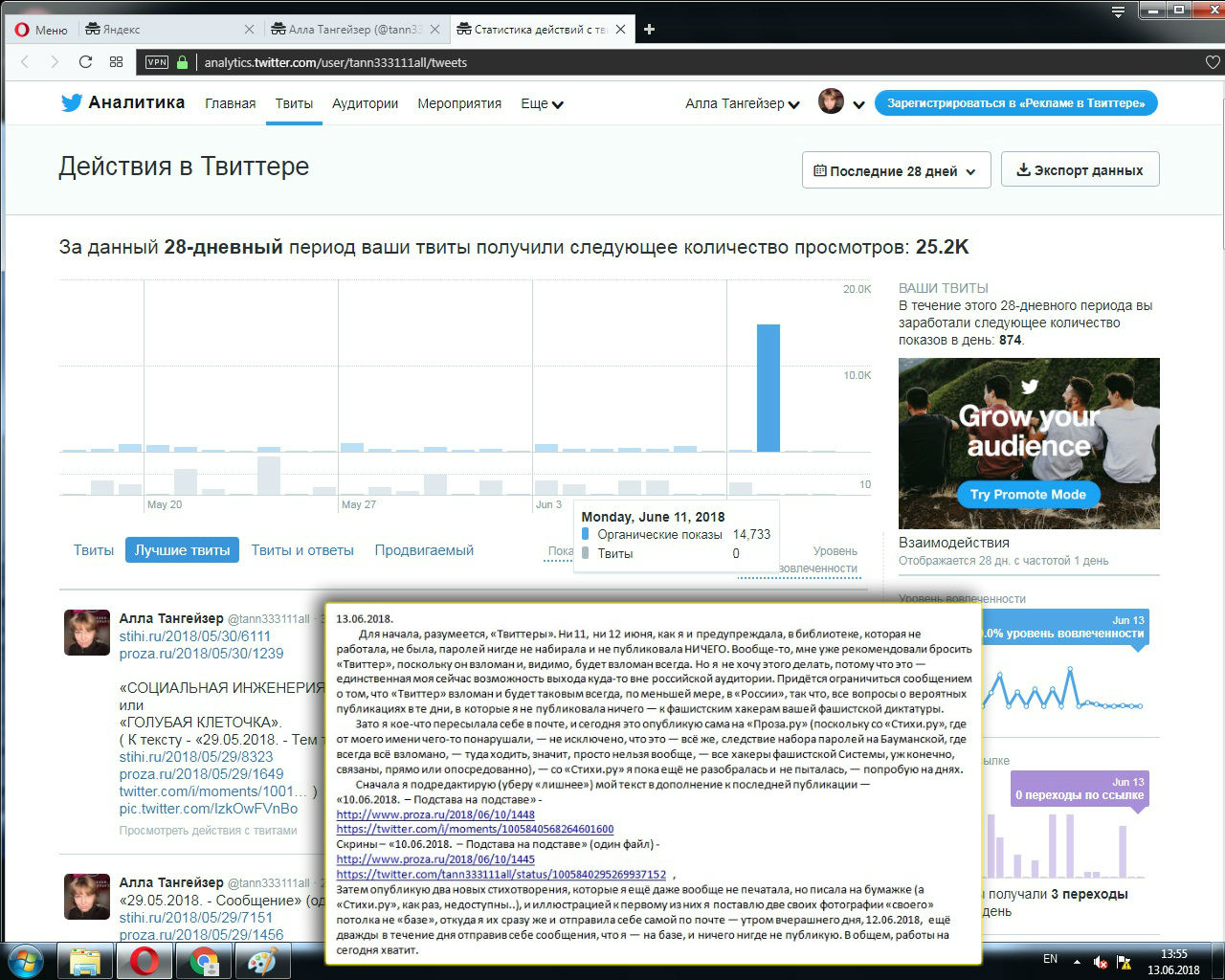Viewport: 1225px width, 980px height.
Task: Go back with browser back arrow
Action: [26, 62]
